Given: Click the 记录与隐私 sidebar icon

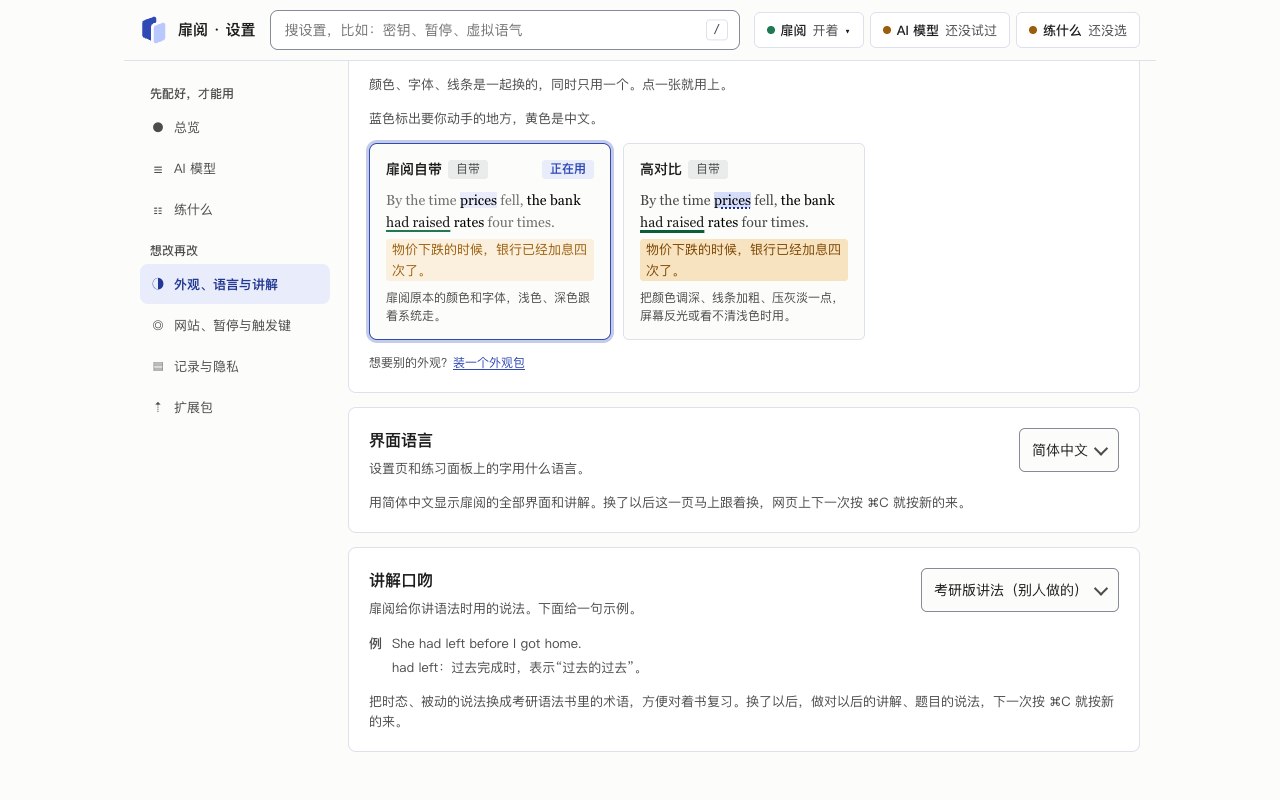Looking at the screenshot, I should pos(157,366).
